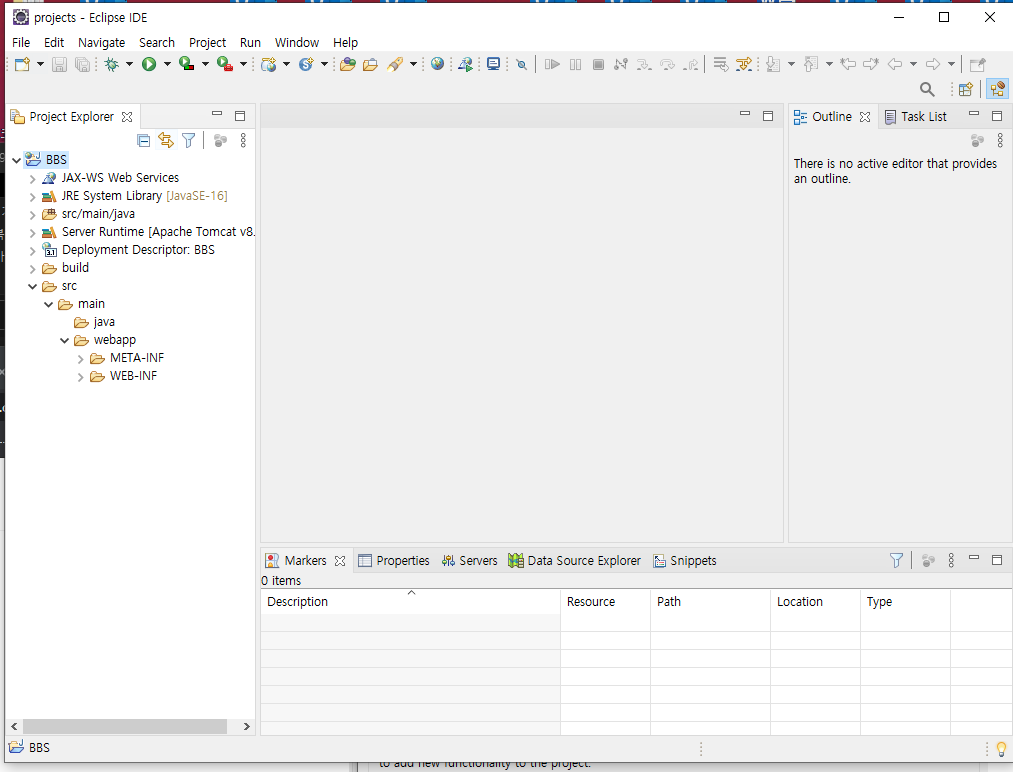Click the Open Type icon
The height and width of the screenshot is (772, 1013).
point(348,64)
